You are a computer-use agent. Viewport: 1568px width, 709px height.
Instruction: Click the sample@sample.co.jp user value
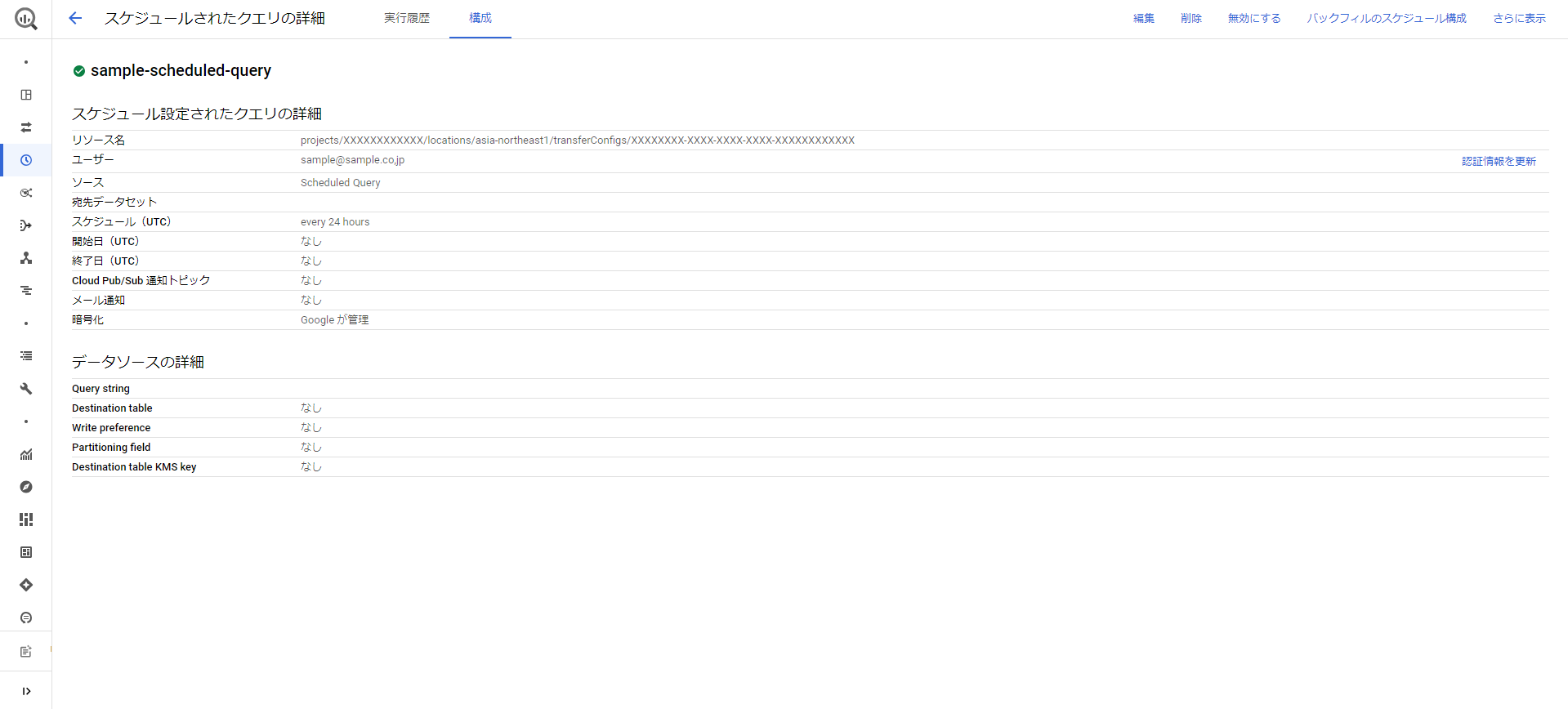click(352, 160)
